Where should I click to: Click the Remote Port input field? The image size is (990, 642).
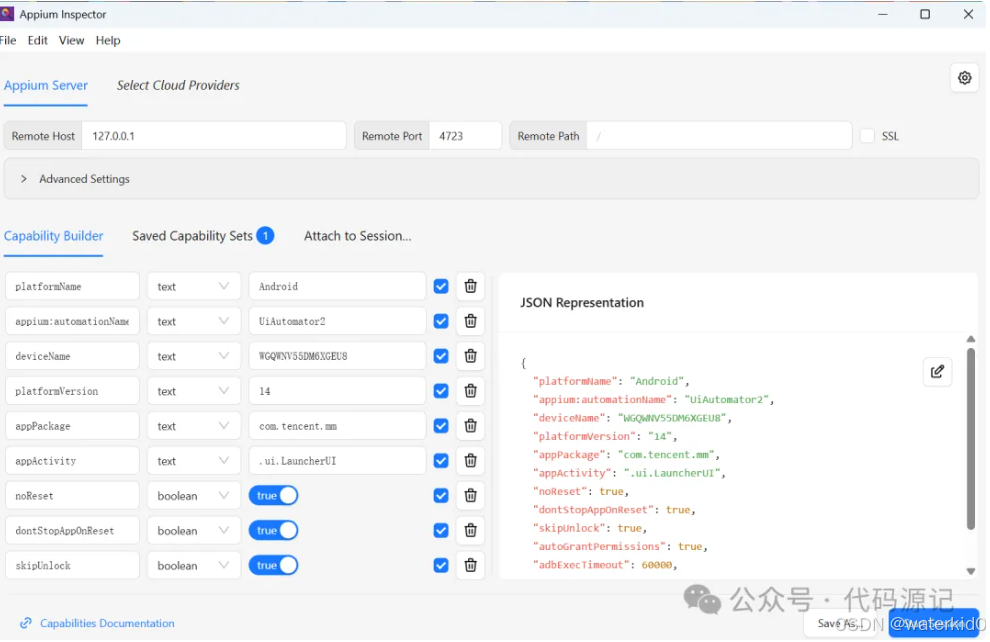[467, 136]
